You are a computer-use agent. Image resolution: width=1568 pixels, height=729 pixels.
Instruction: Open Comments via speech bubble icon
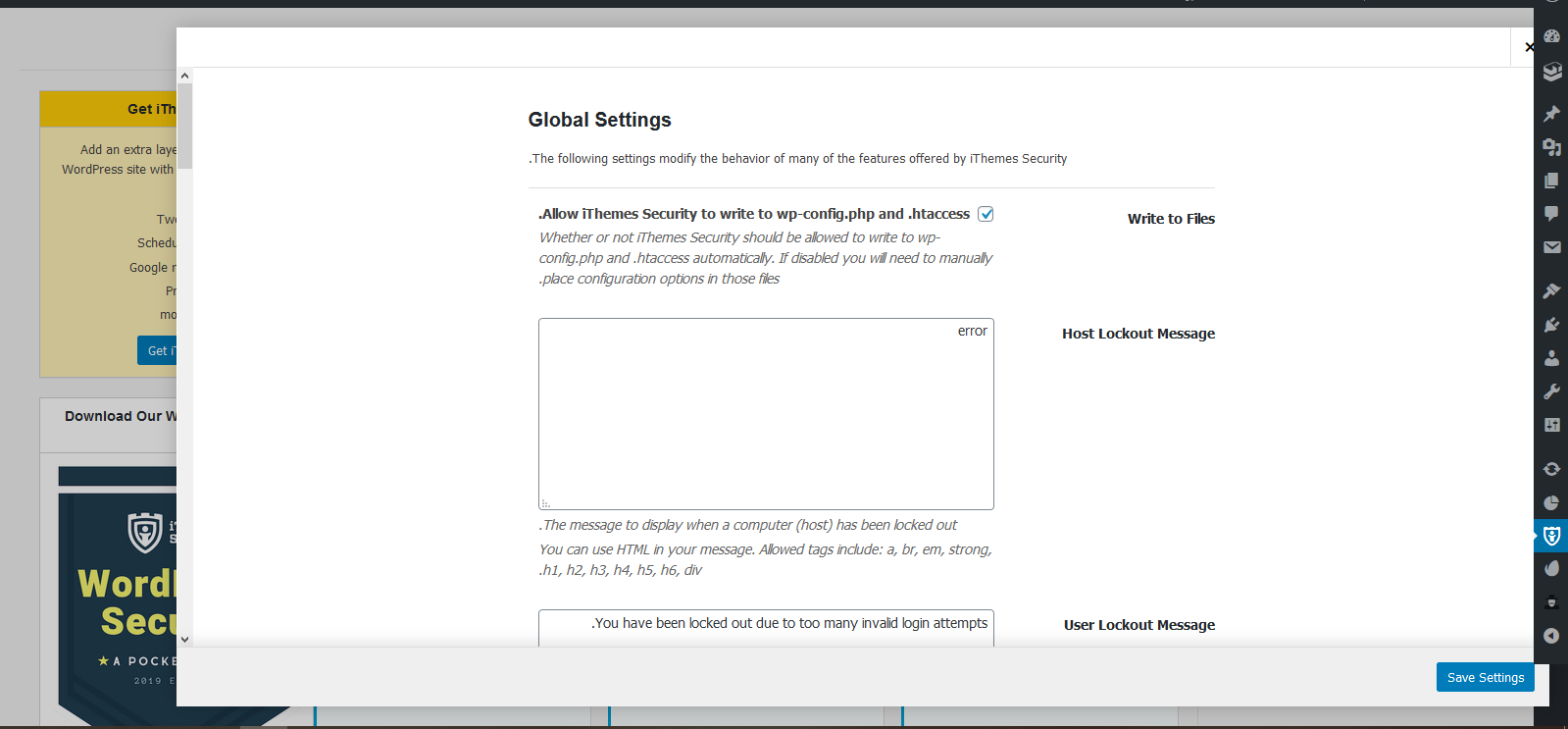tap(1551, 214)
